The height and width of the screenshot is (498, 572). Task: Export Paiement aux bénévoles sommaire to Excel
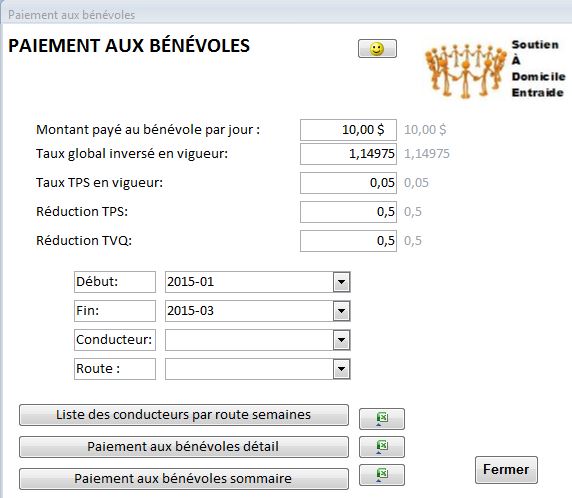[382, 475]
